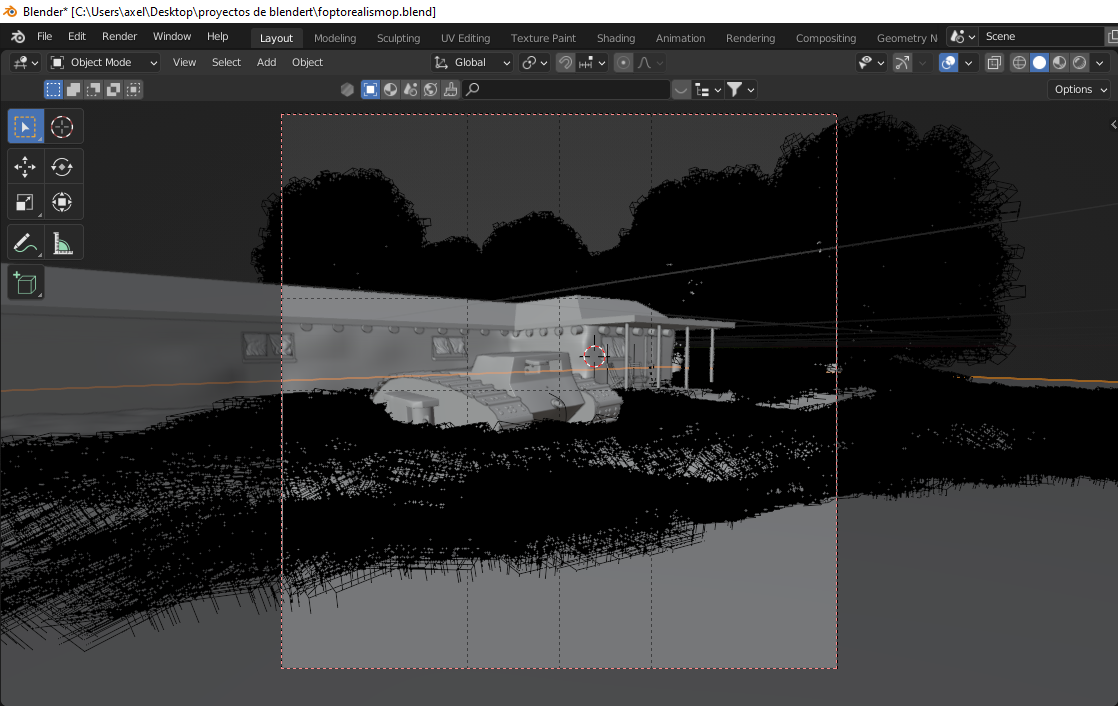
Task: Click the gray hexagon object icon
Action: click(347, 89)
